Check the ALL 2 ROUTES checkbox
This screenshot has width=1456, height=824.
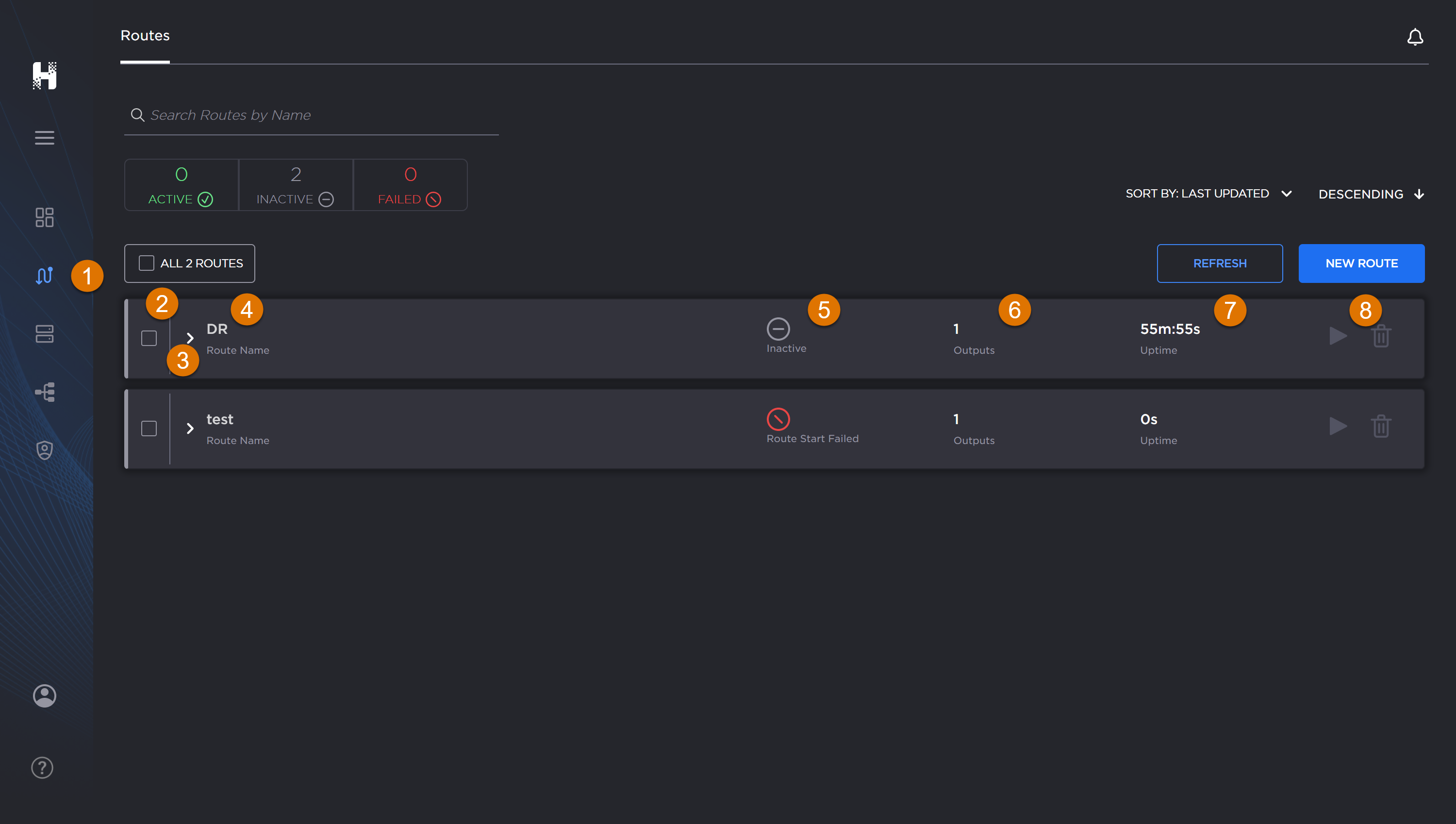coord(146,263)
